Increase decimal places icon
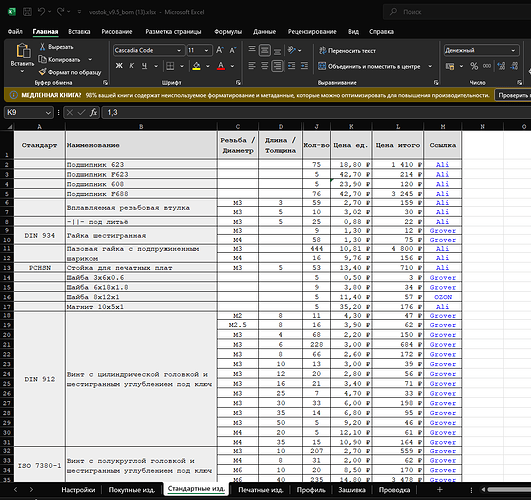Image resolution: width=531 pixels, height=500 pixels. (501, 66)
